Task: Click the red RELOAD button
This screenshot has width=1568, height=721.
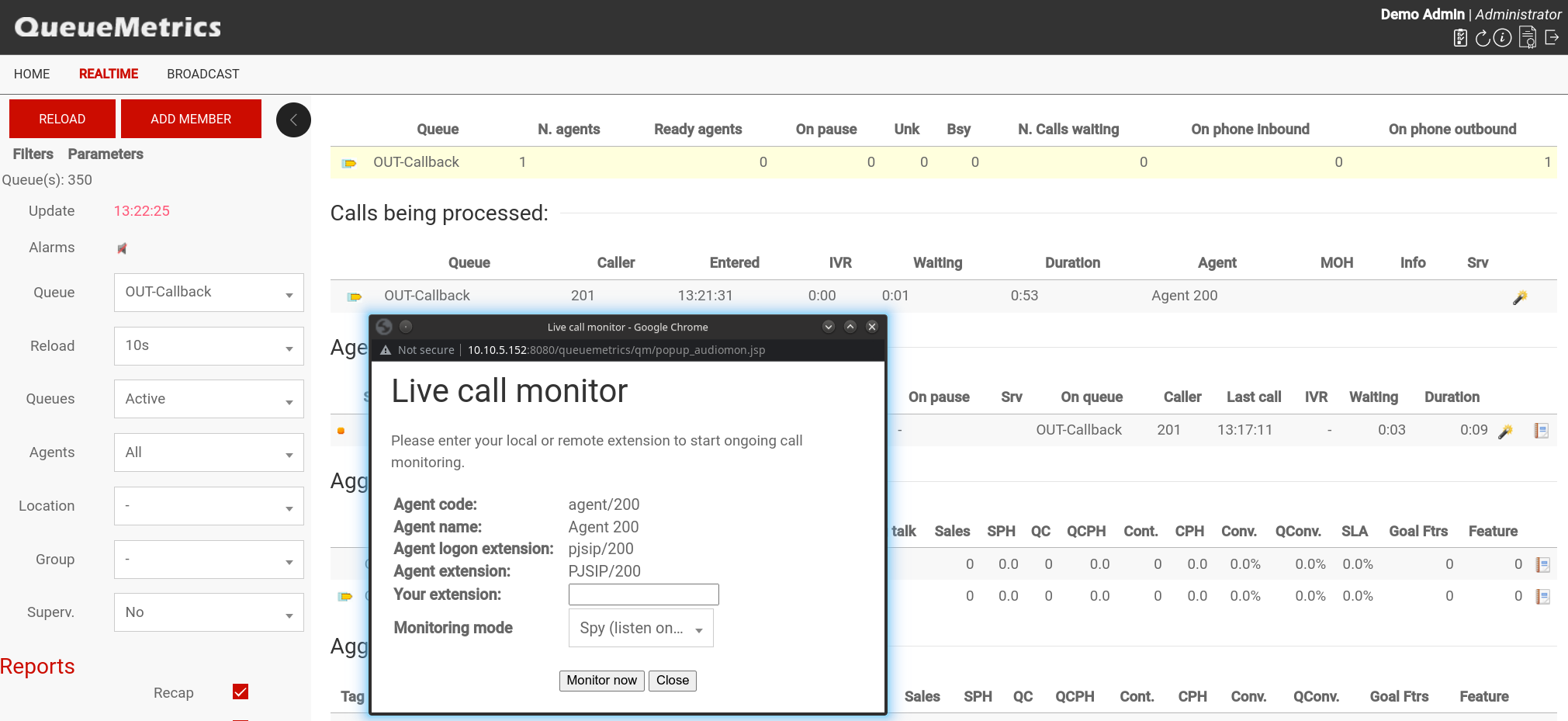Action: point(62,119)
